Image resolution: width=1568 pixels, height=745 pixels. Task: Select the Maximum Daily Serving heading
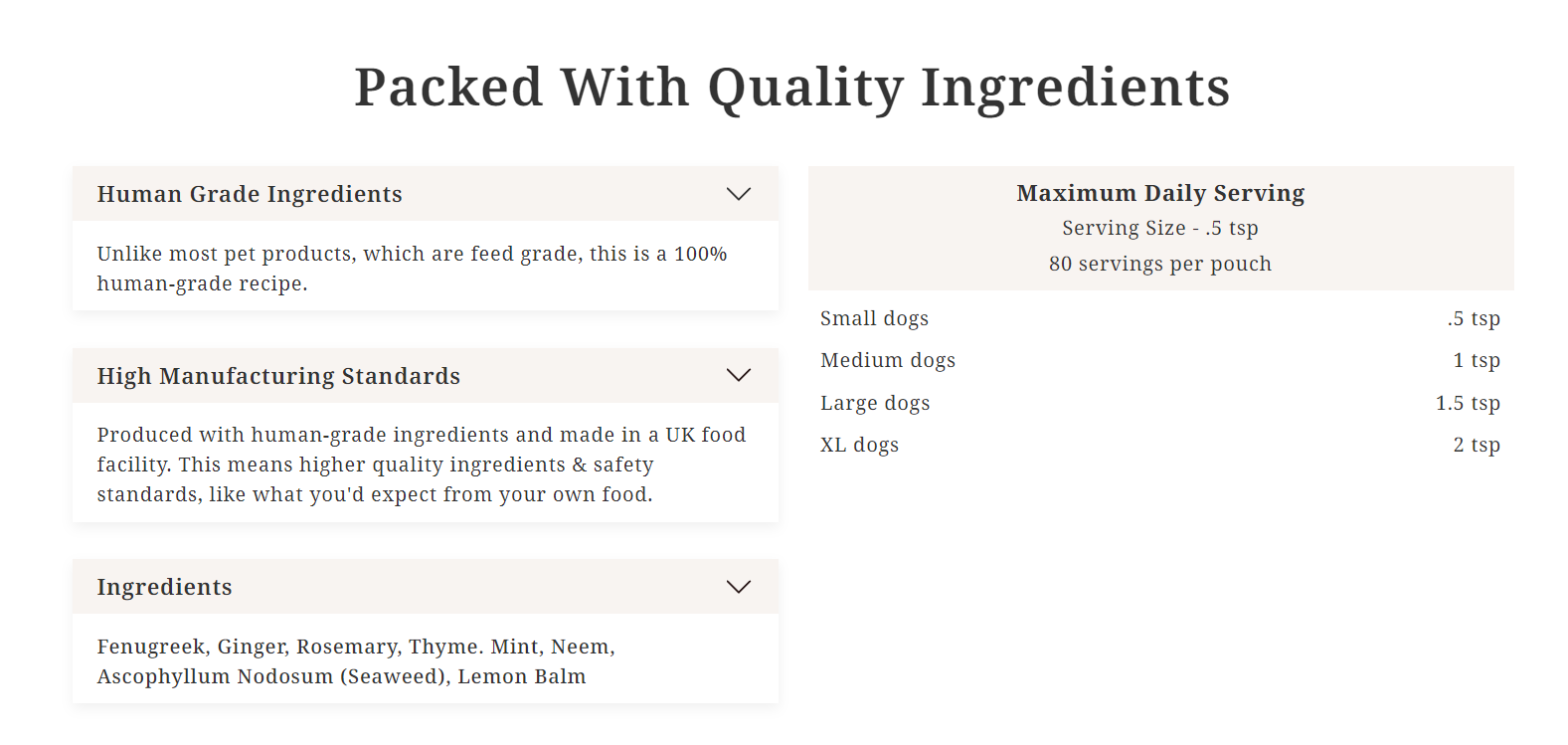coord(1159,193)
